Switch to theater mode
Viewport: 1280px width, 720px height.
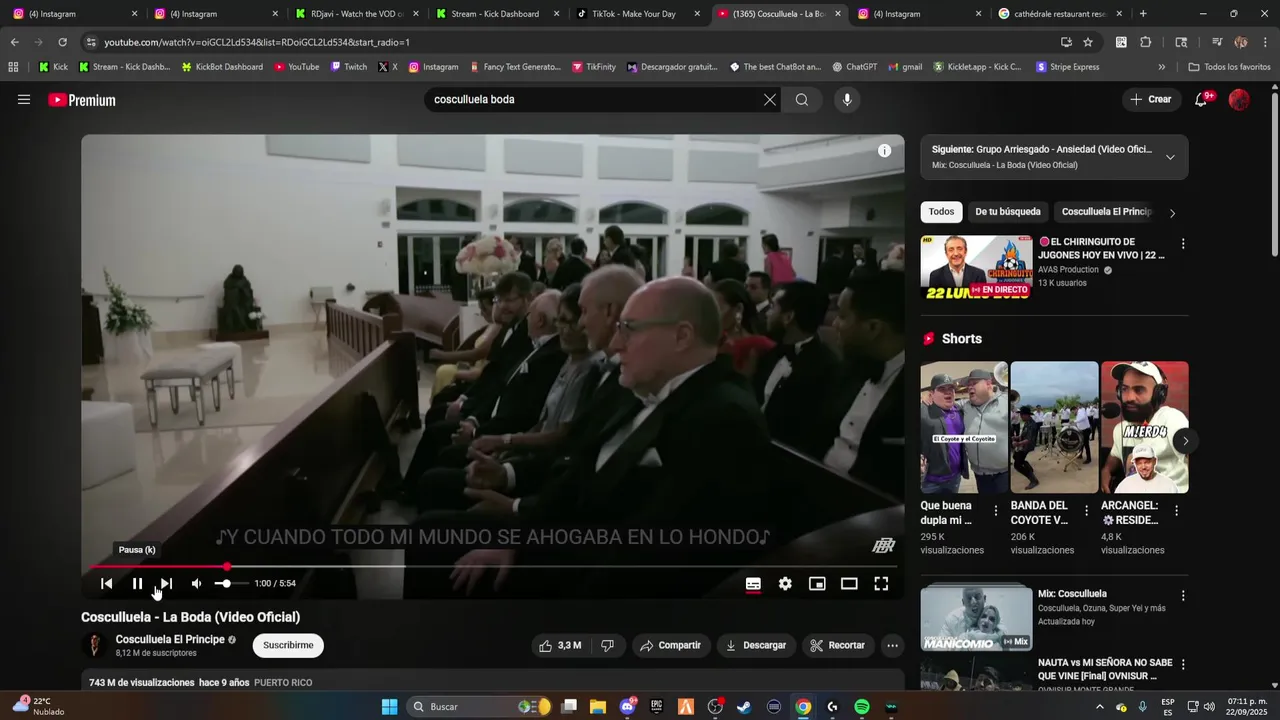click(x=849, y=584)
